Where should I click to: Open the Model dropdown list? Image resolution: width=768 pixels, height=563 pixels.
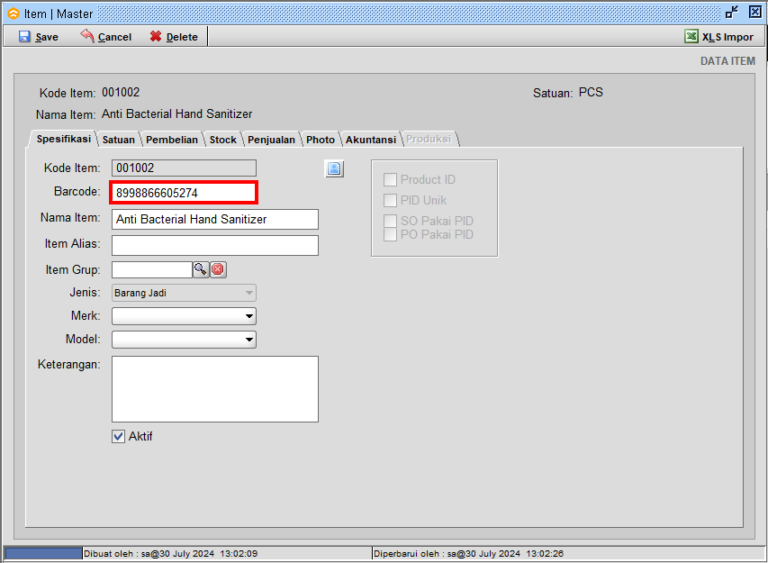click(248, 340)
